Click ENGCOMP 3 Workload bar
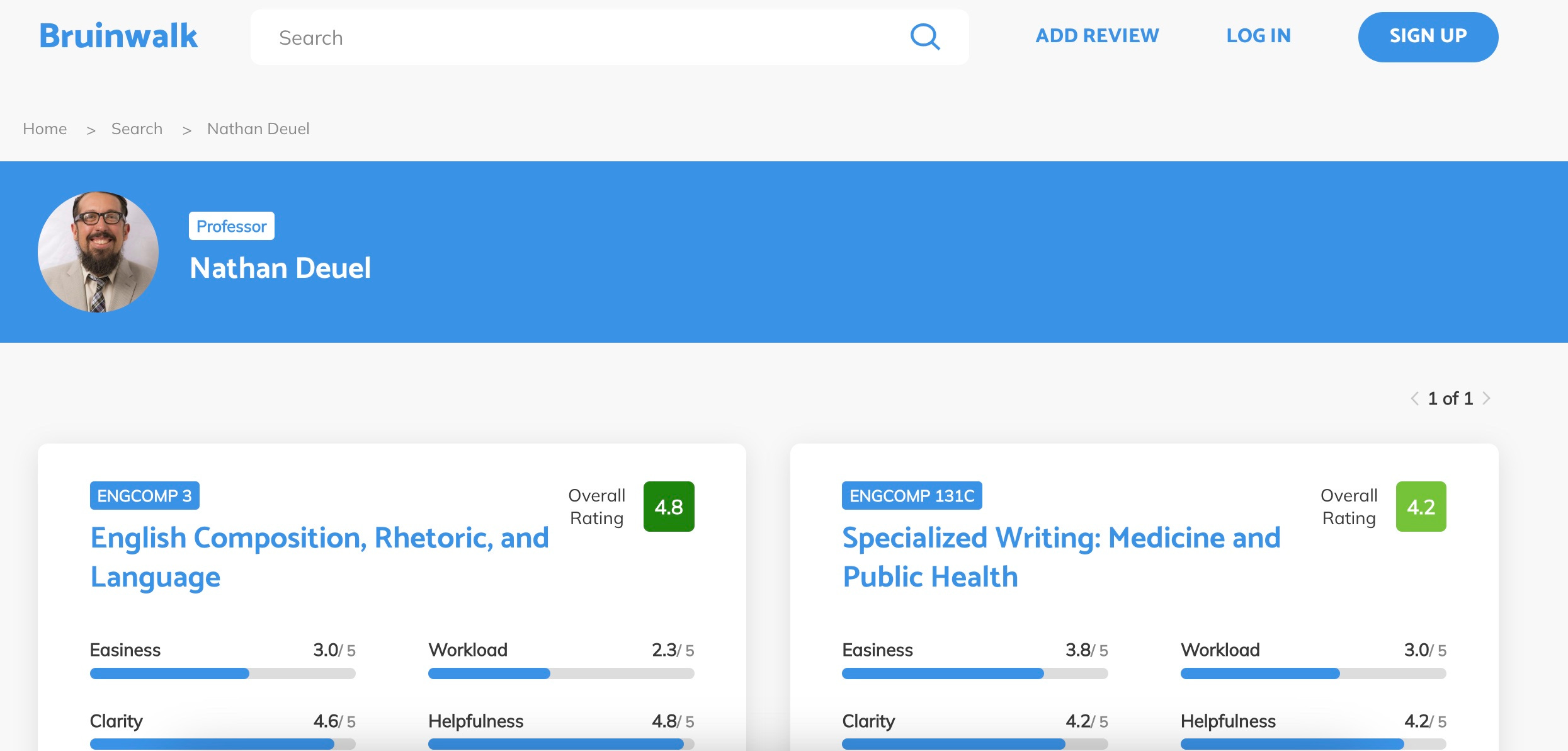The width and height of the screenshot is (1568, 751). coord(561,674)
